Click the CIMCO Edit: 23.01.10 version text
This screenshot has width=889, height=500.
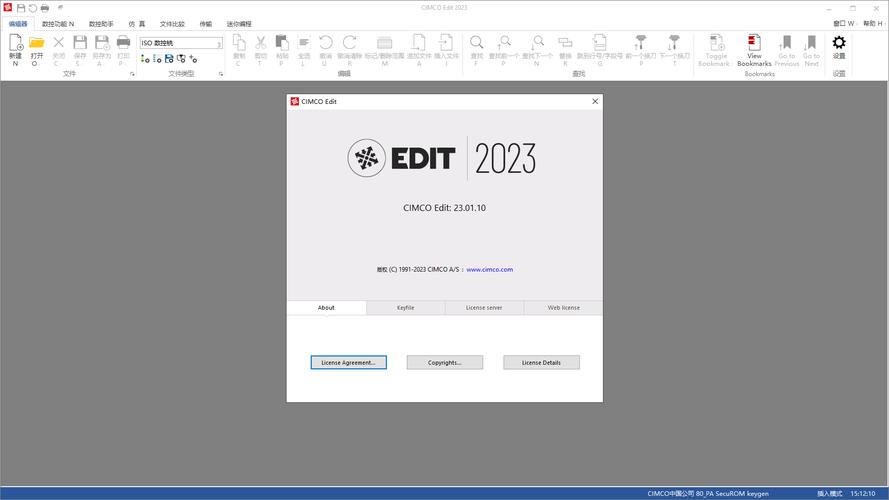point(444,207)
